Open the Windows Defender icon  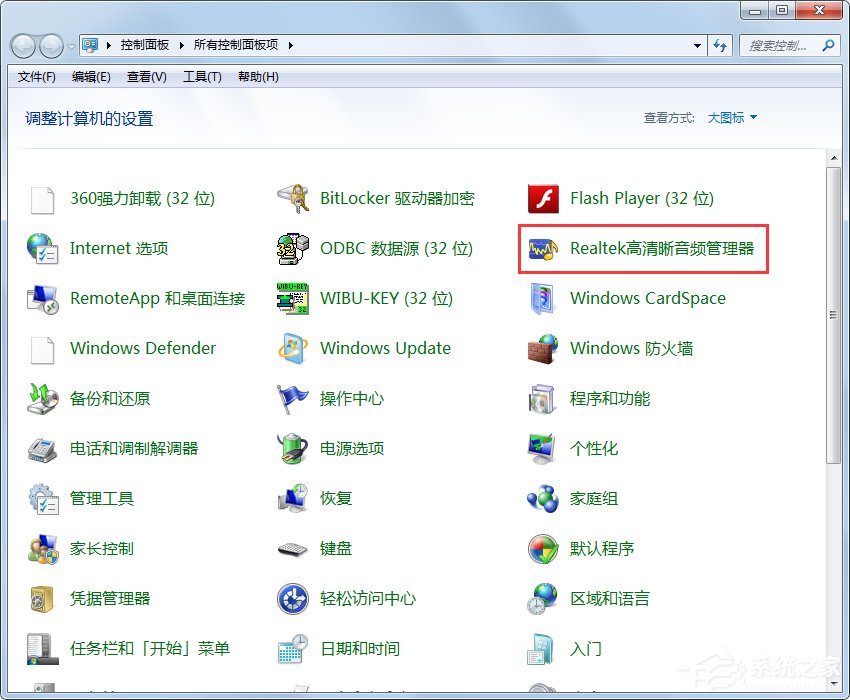[42, 350]
